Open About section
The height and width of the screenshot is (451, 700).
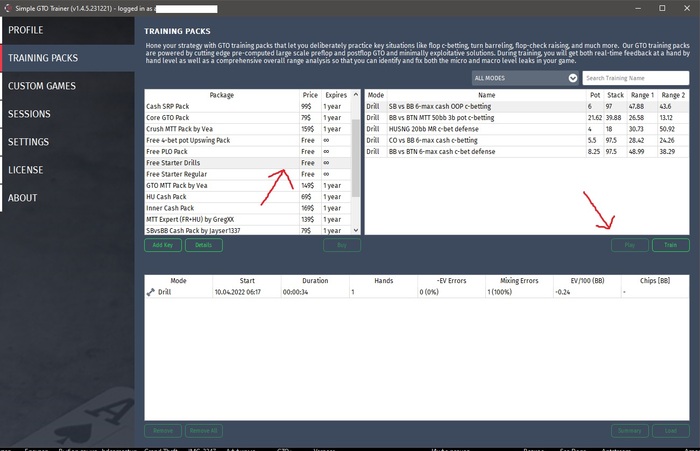67,198
